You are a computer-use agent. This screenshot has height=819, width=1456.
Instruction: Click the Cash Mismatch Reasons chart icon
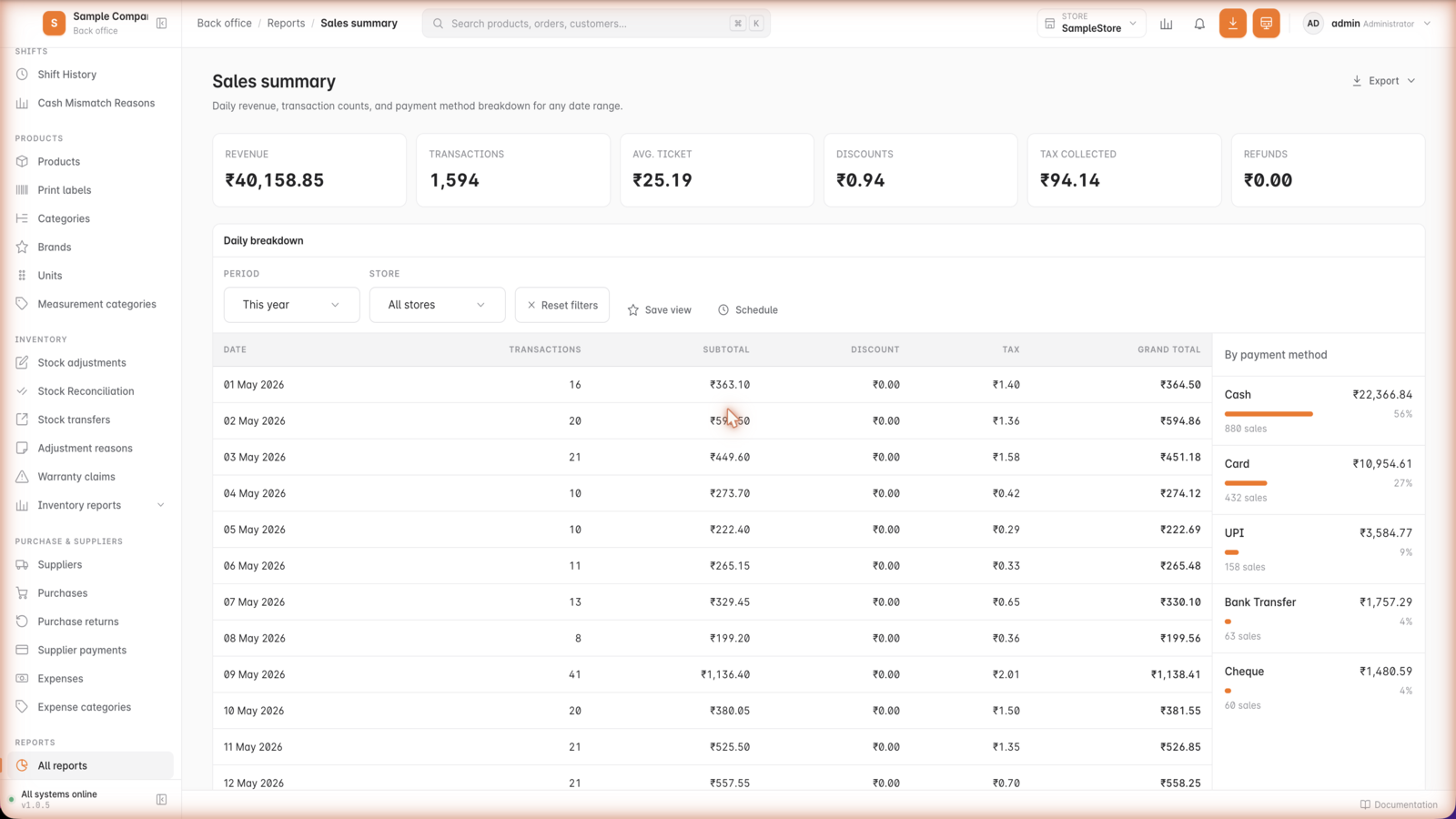pos(22,103)
